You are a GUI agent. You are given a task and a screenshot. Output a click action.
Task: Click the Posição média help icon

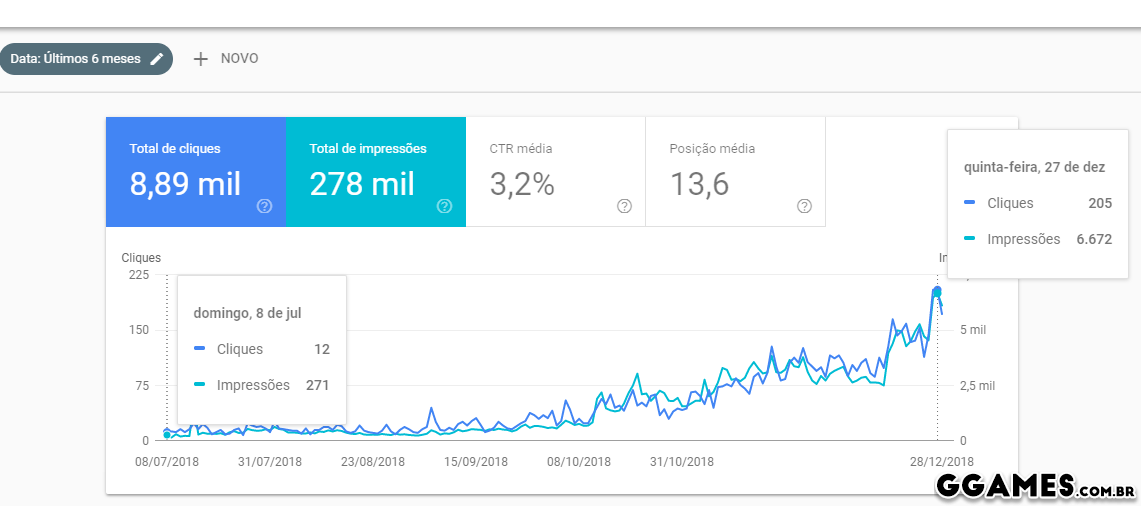[x=804, y=206]
